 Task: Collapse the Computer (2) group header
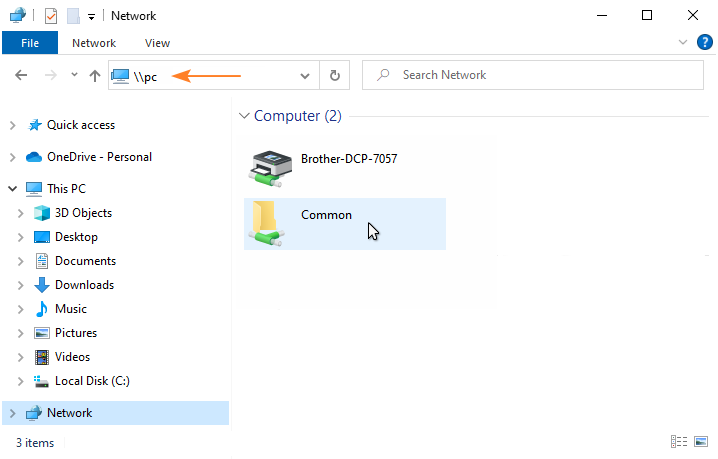click(244, 116)
